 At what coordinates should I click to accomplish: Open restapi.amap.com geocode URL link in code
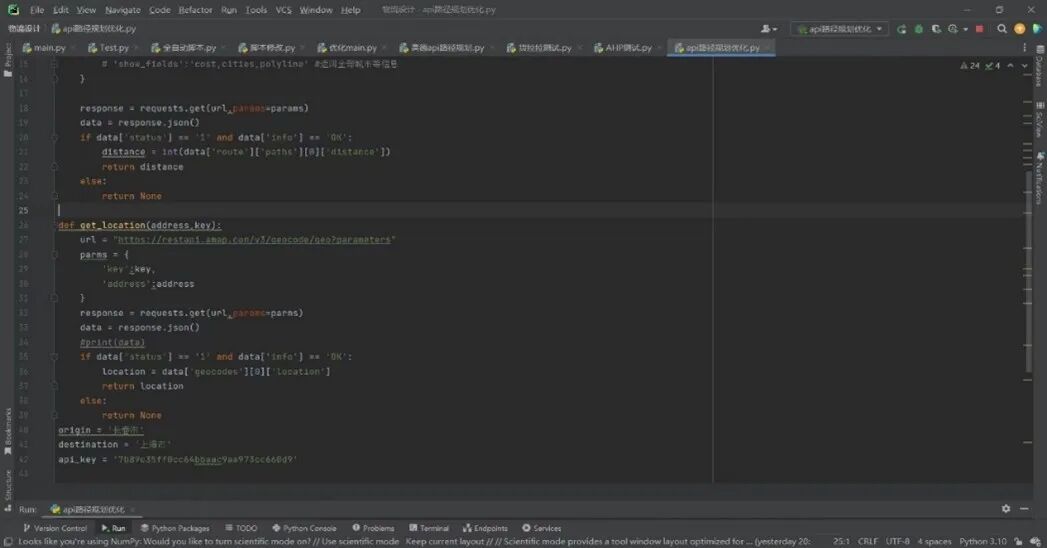pos(254,240)
